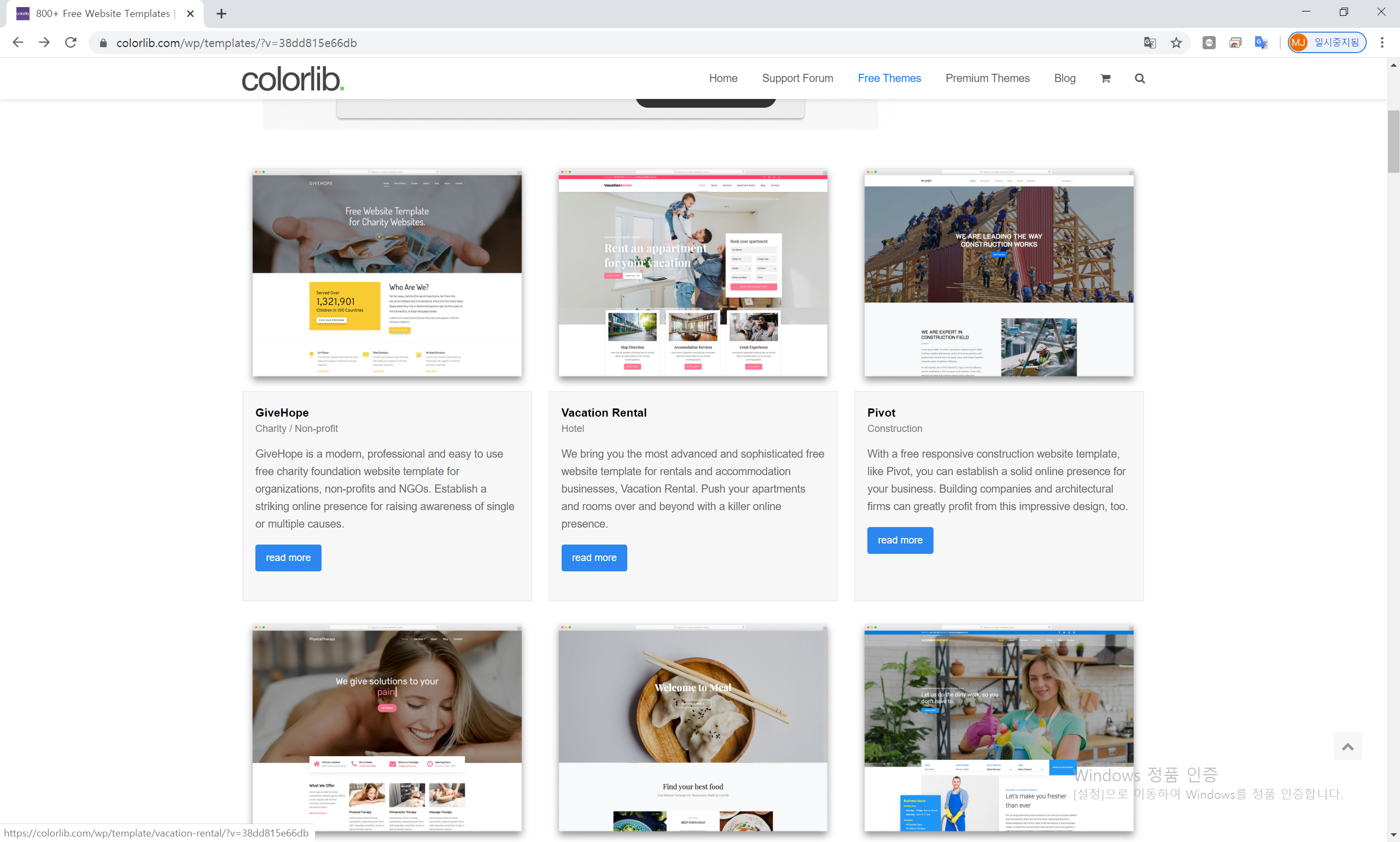Open the Free Themes menu item

889,78
